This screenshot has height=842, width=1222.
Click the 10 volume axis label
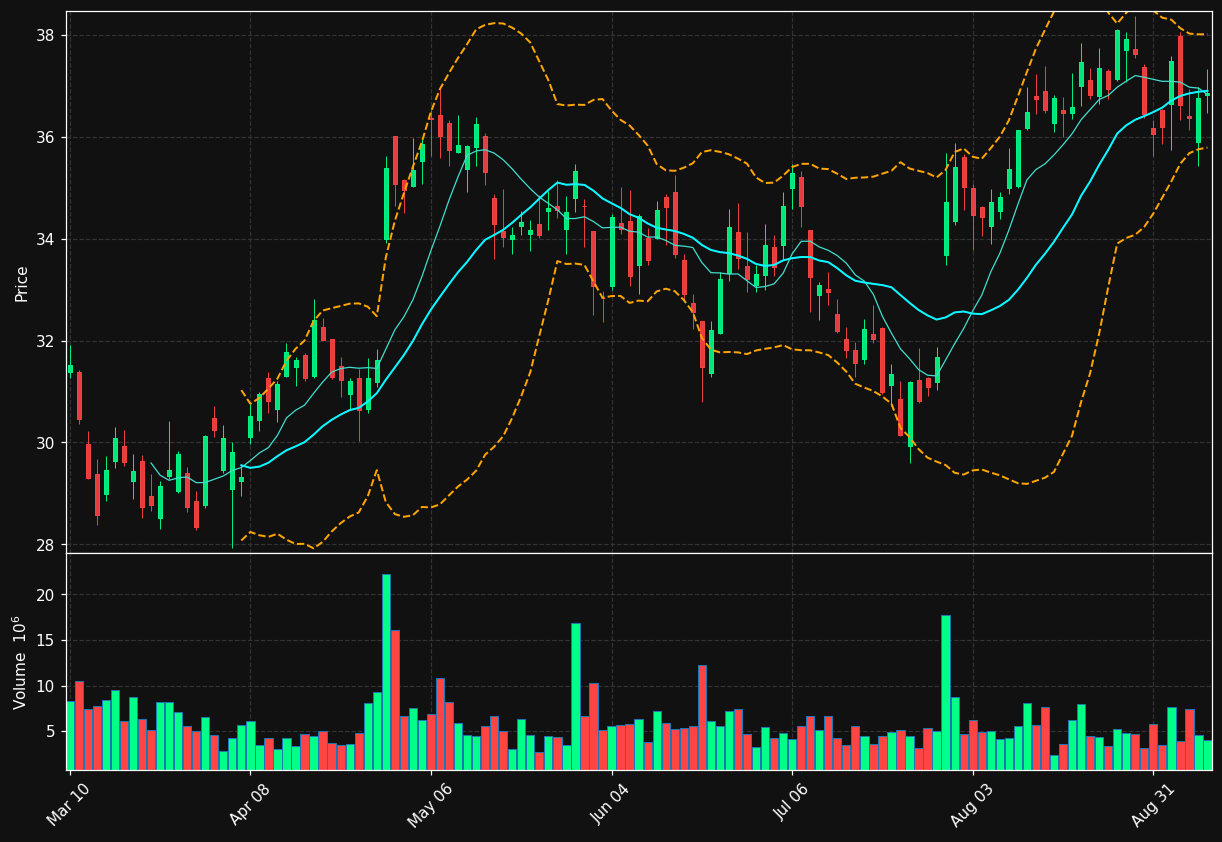tap(47, 687)
